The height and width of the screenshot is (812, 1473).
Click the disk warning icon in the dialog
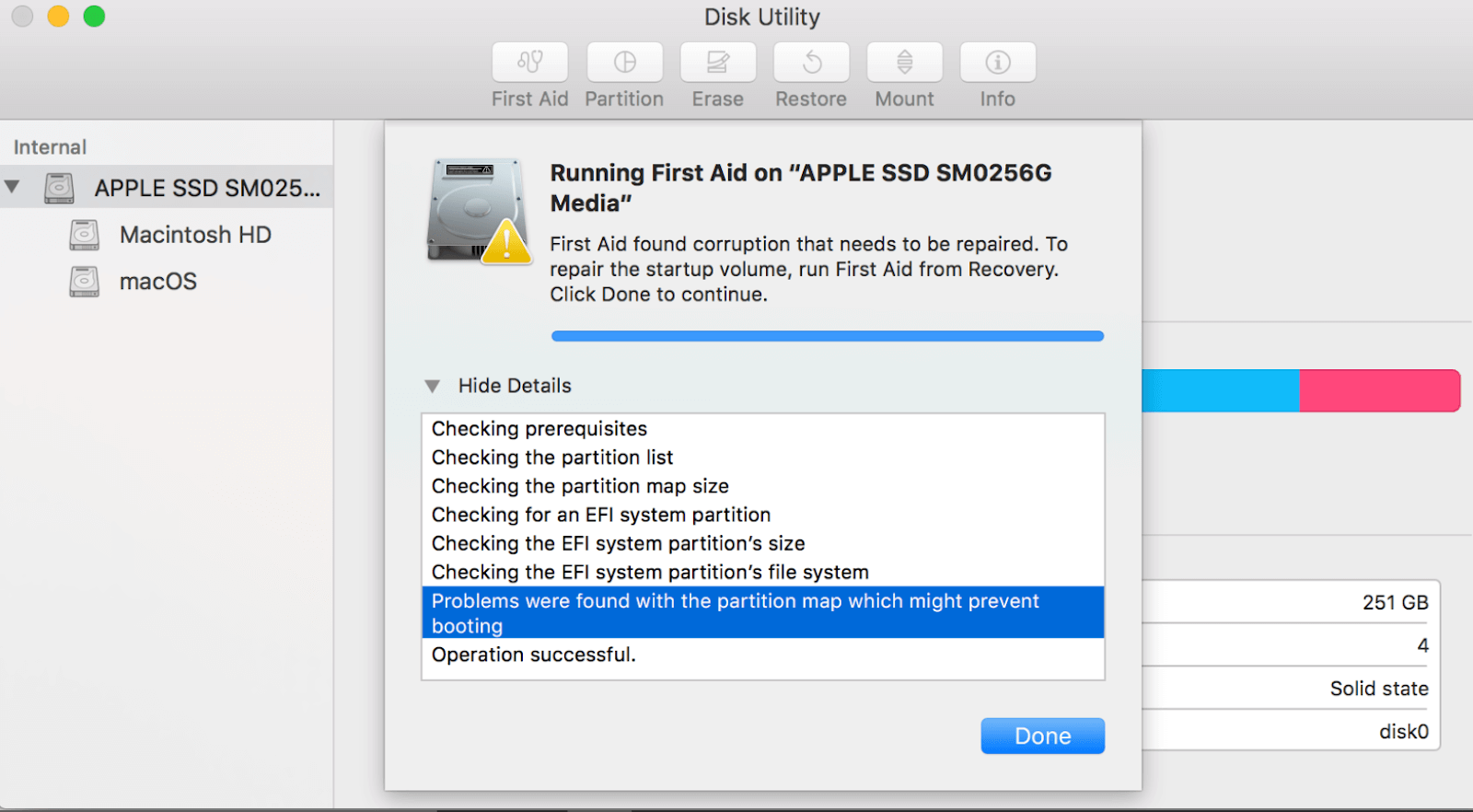click(479, 211)
